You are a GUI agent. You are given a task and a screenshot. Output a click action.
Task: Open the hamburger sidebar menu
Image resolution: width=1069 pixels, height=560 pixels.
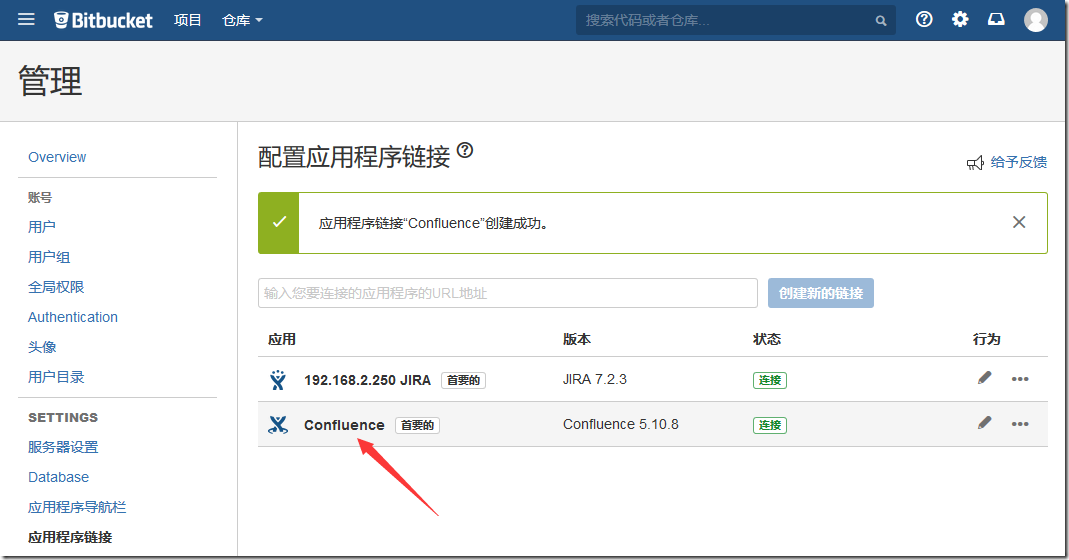tap(26, 20)
